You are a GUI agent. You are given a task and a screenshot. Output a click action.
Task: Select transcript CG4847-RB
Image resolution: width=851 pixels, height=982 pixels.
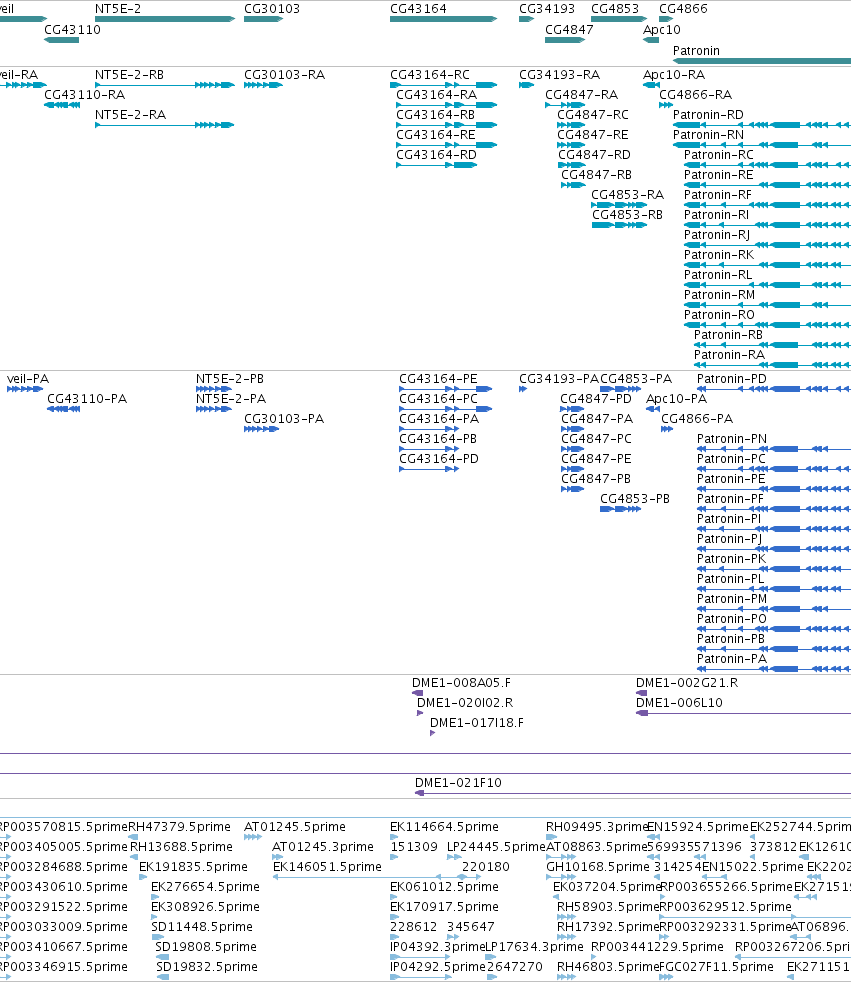(573, 185)
